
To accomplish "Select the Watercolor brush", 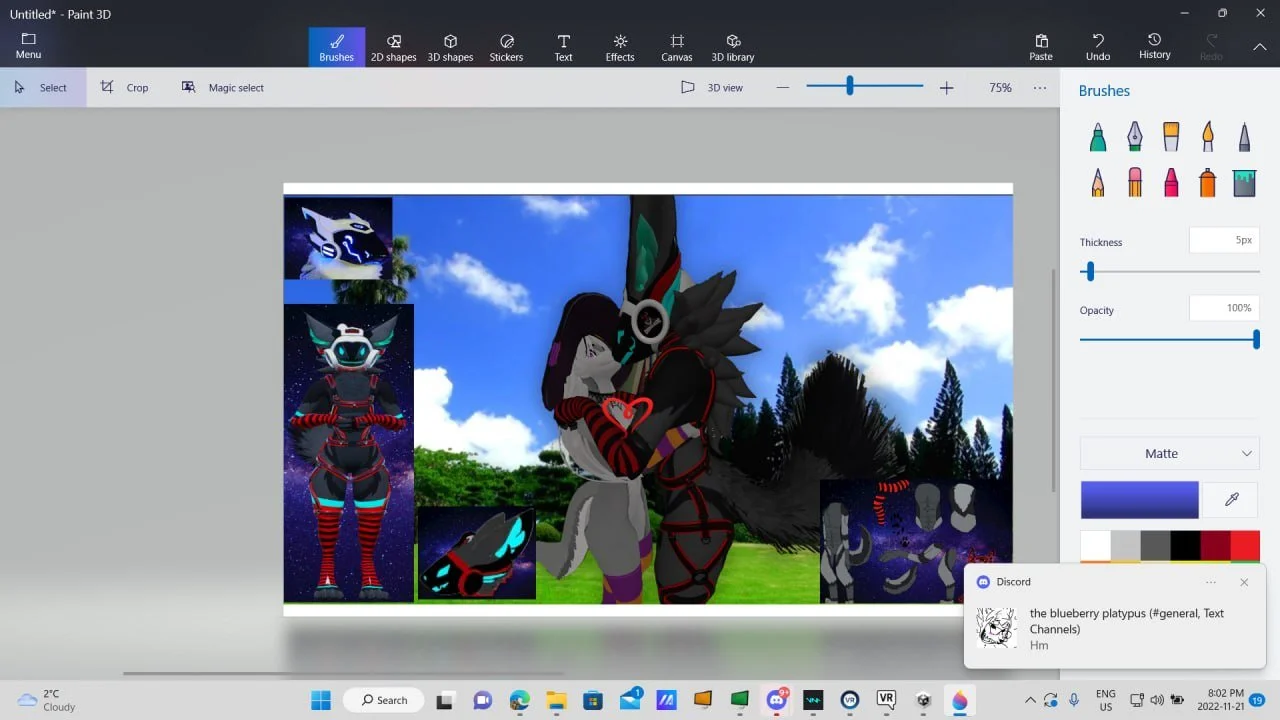I will tap(1208, 136).
